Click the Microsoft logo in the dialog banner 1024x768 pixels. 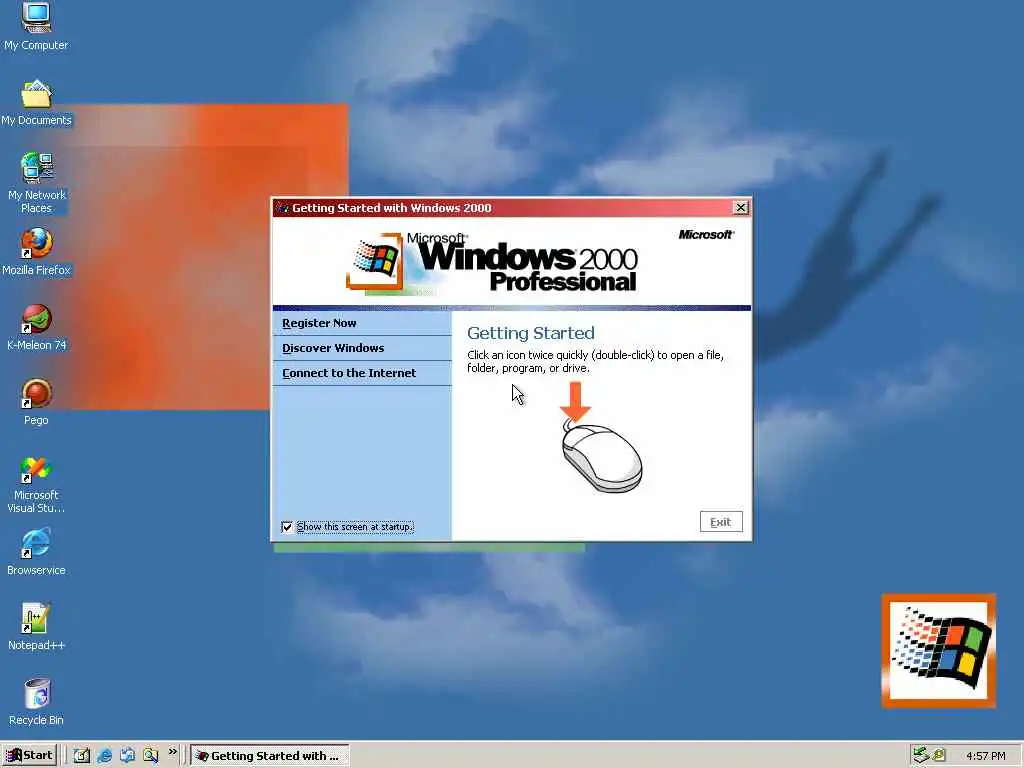click(706, 234)
